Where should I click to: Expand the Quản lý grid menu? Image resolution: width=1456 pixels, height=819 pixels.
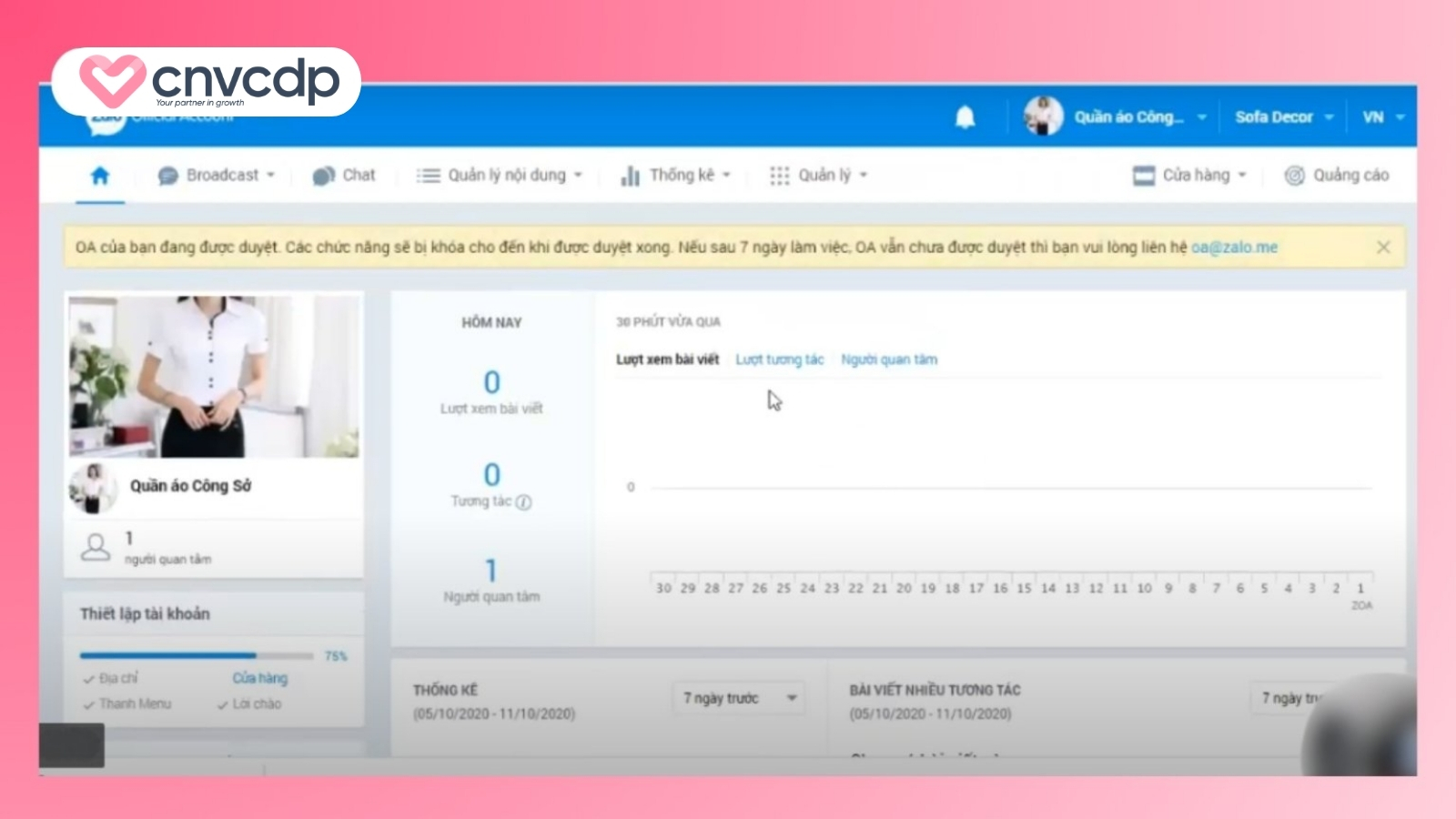click(x=818, y=176)
